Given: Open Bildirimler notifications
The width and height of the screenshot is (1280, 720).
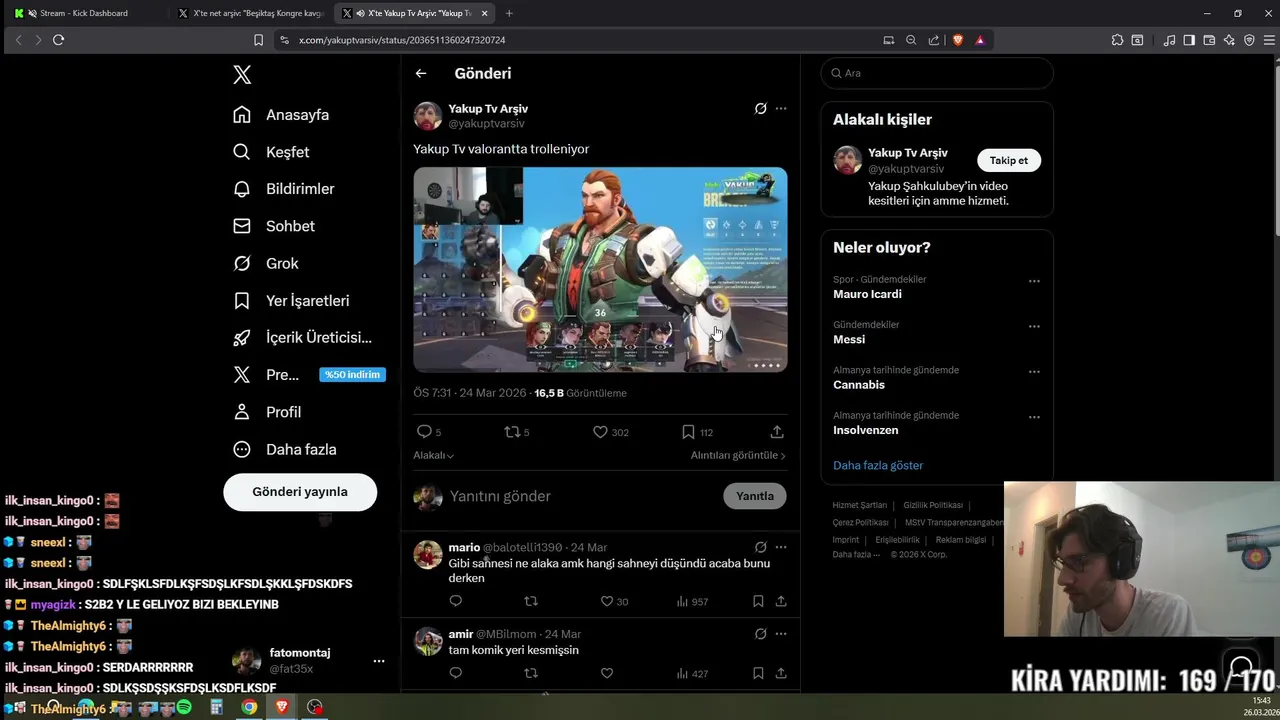Looking at the screenshot, I should 284,189.
